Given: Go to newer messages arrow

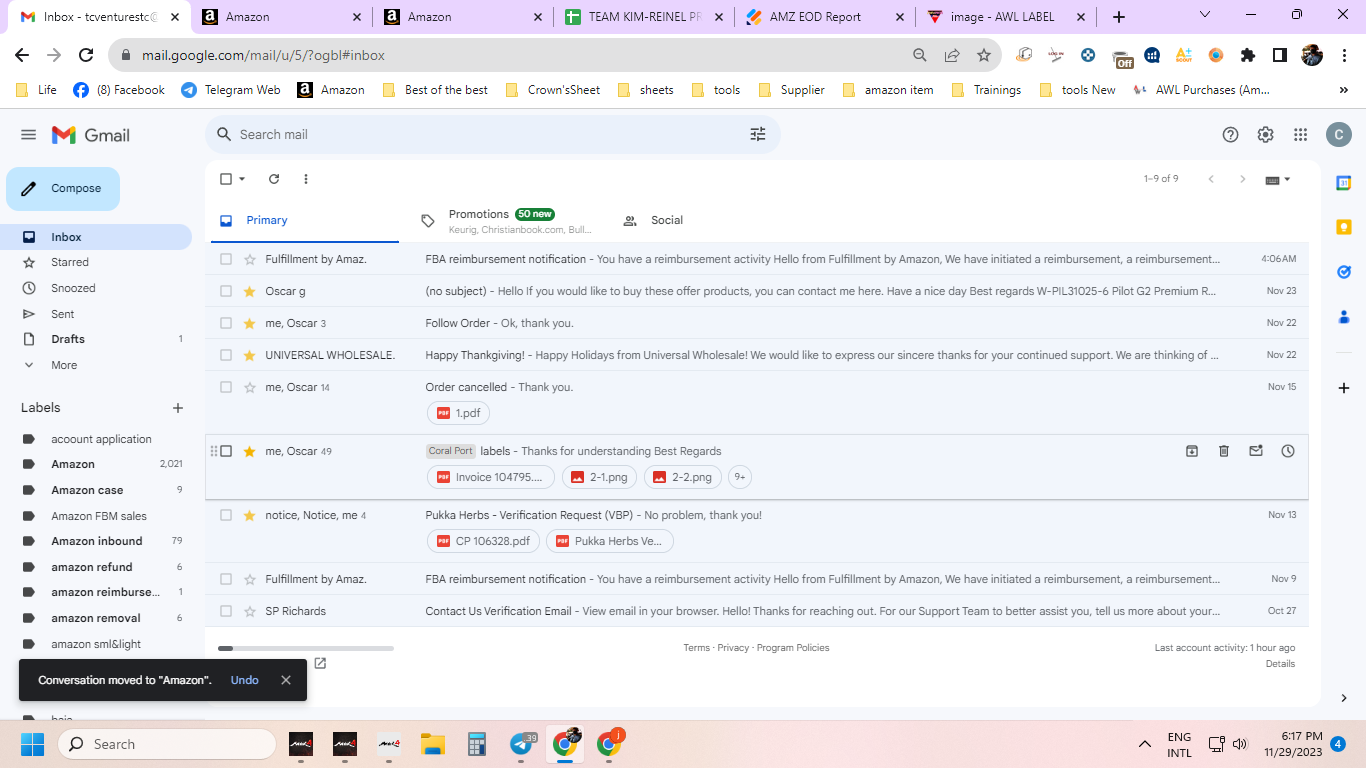Looking at the screenshot, I should click(1211, 179).
